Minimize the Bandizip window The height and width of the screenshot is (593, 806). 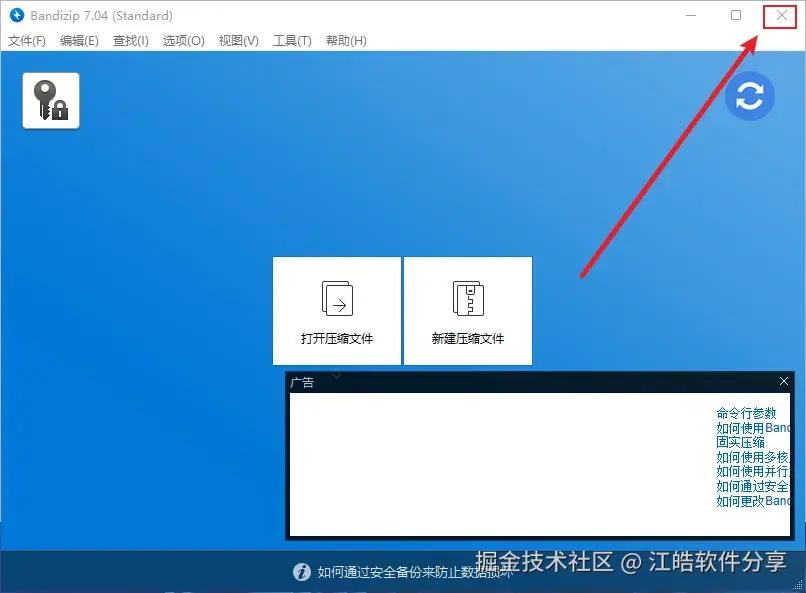[690, 16]
